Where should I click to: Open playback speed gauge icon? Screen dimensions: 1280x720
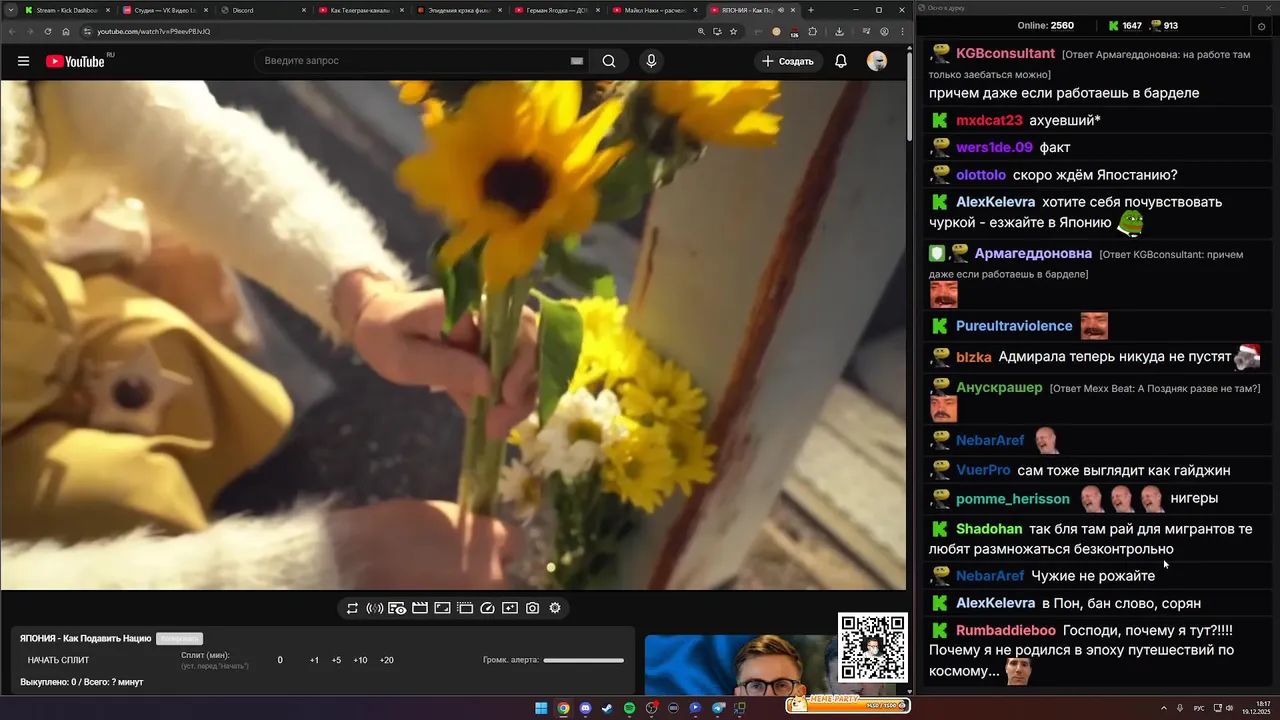[x=488, y=608]
